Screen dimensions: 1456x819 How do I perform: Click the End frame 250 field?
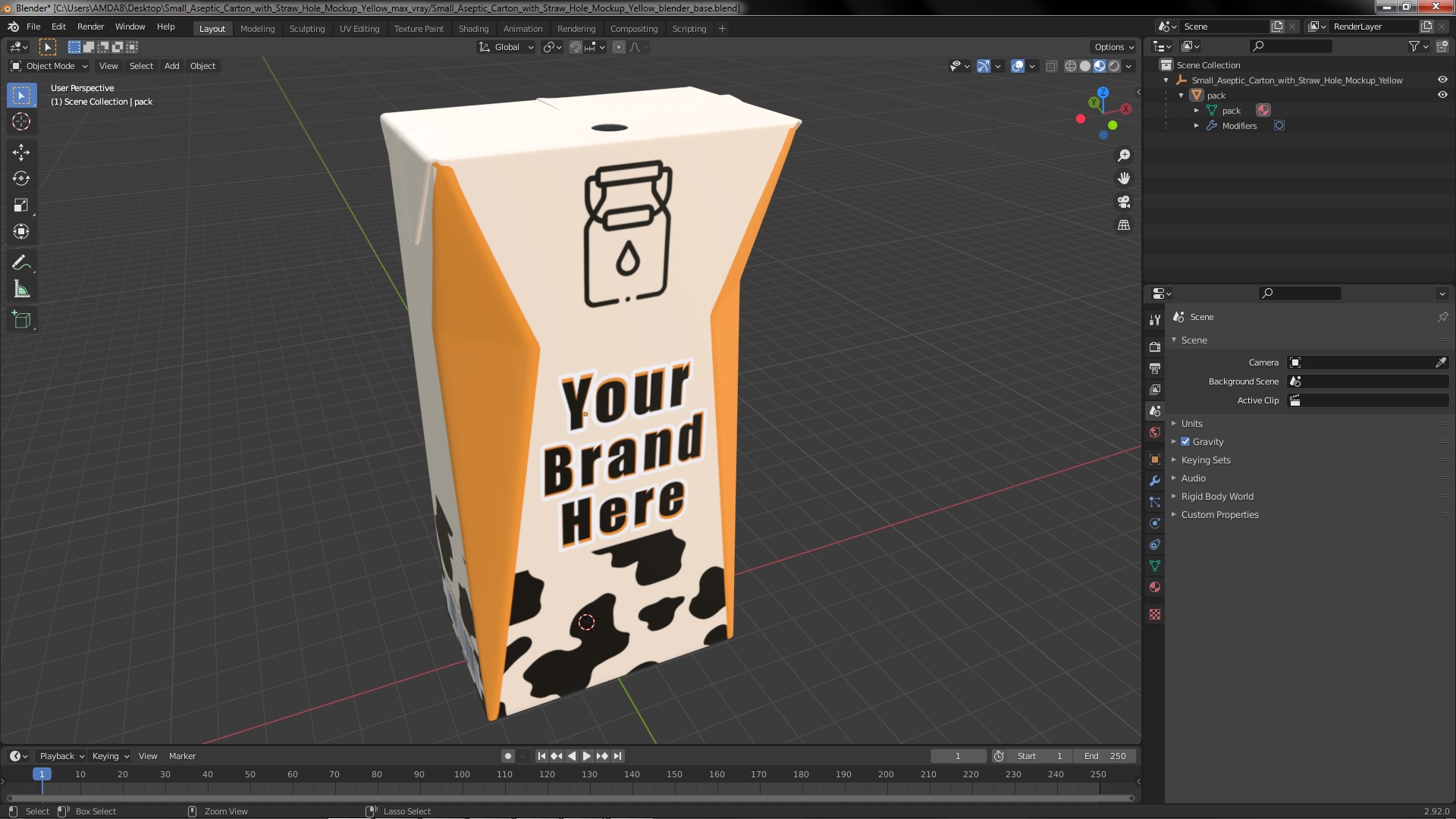[x=1105, y=756]
